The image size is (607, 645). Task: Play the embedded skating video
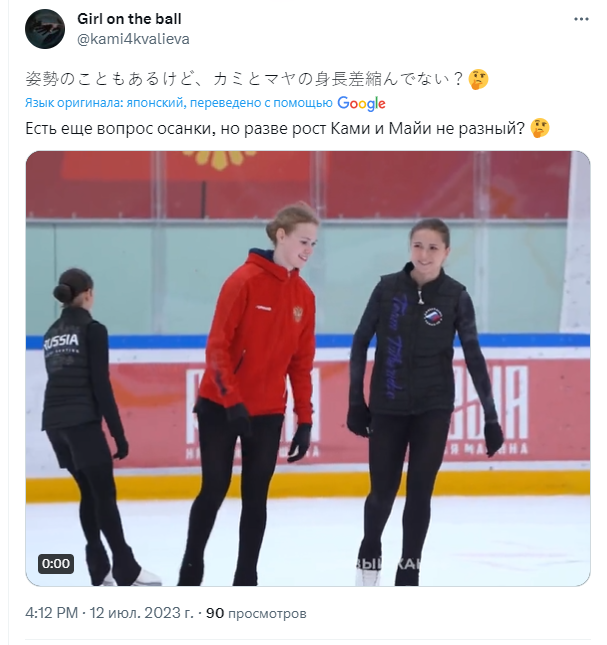pos(308,368)
